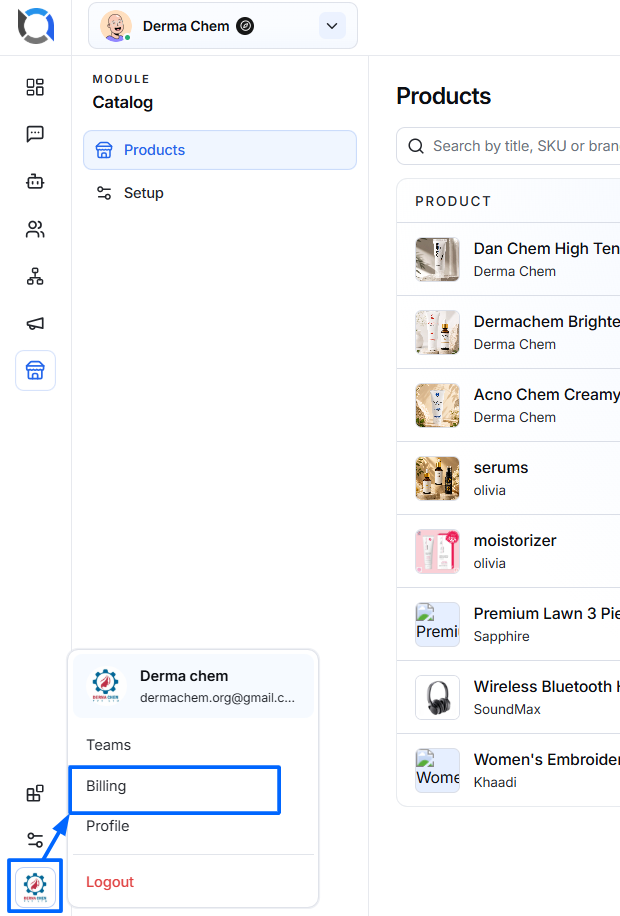
Task: Click the Acno Chem Creamy thumbnail
Action: coord(437,405)
